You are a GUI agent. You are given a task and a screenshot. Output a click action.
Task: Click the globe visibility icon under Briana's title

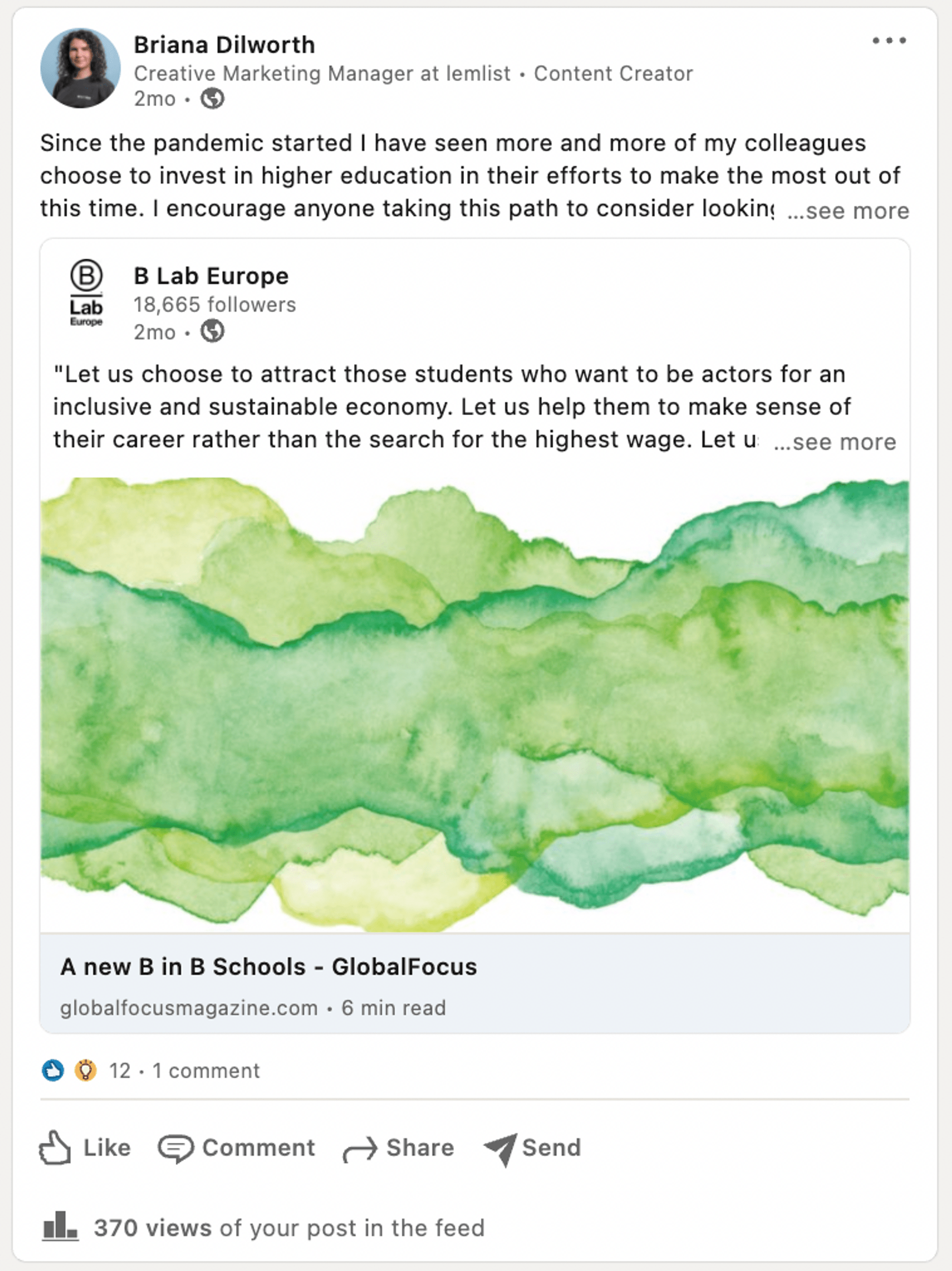coord(212,99)
